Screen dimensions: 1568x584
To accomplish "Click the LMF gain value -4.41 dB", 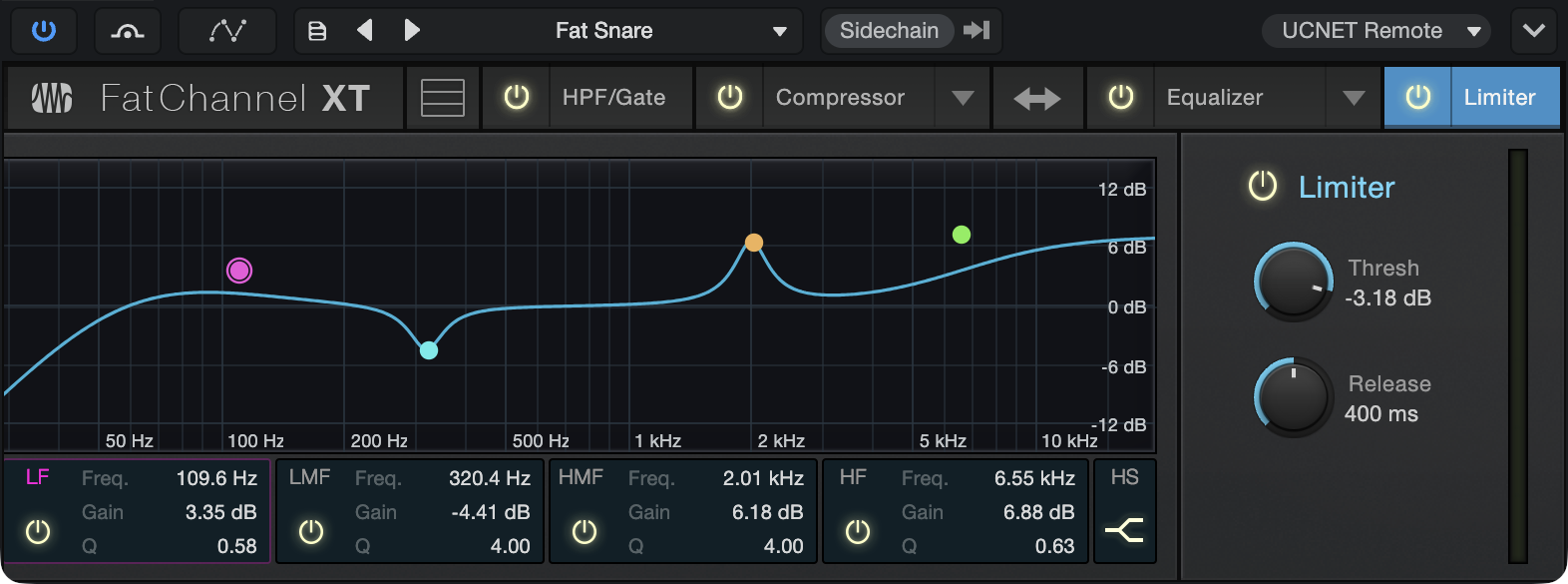I will coord(491,512).
